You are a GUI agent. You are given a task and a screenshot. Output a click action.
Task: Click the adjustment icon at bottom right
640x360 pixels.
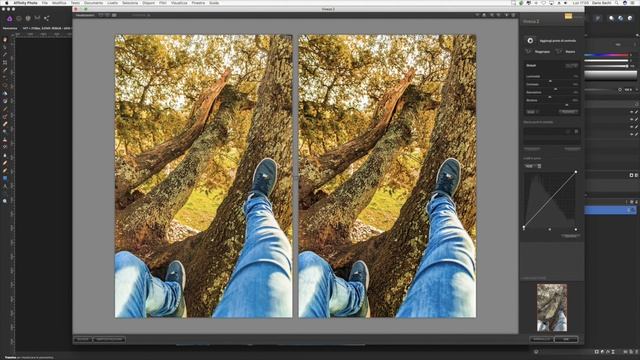tap(602, 351)
